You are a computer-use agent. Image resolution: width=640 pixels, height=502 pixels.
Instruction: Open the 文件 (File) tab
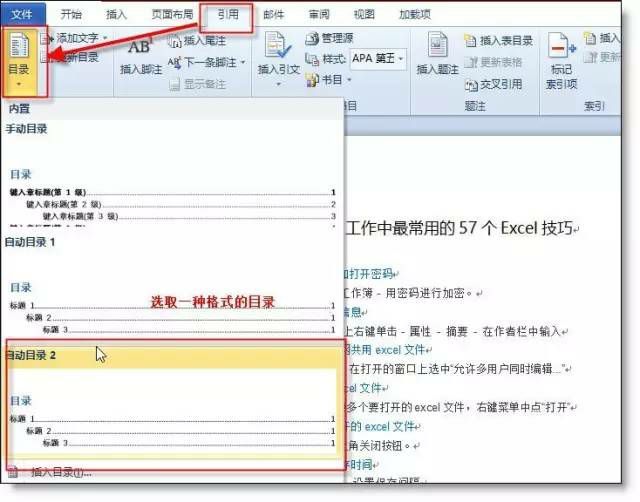tap(22, 15)
